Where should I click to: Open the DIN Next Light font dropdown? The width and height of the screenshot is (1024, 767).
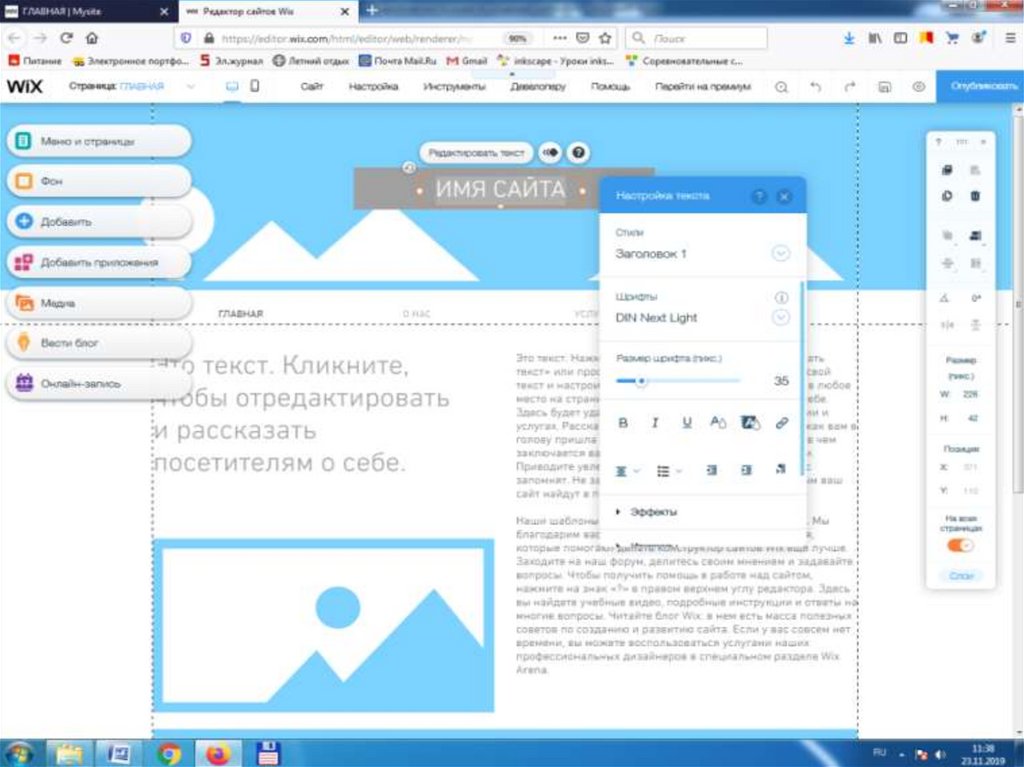[781, 318]
